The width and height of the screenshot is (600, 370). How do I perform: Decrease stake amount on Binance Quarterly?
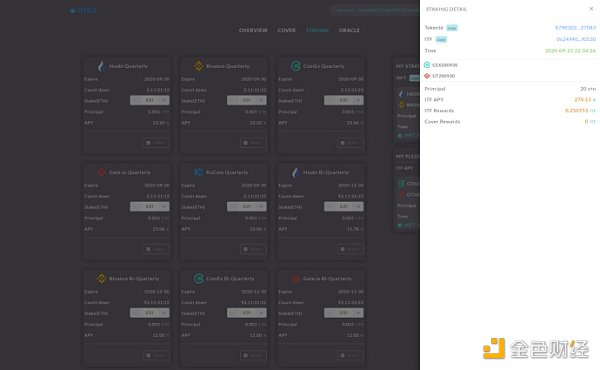tap(232, 100)
